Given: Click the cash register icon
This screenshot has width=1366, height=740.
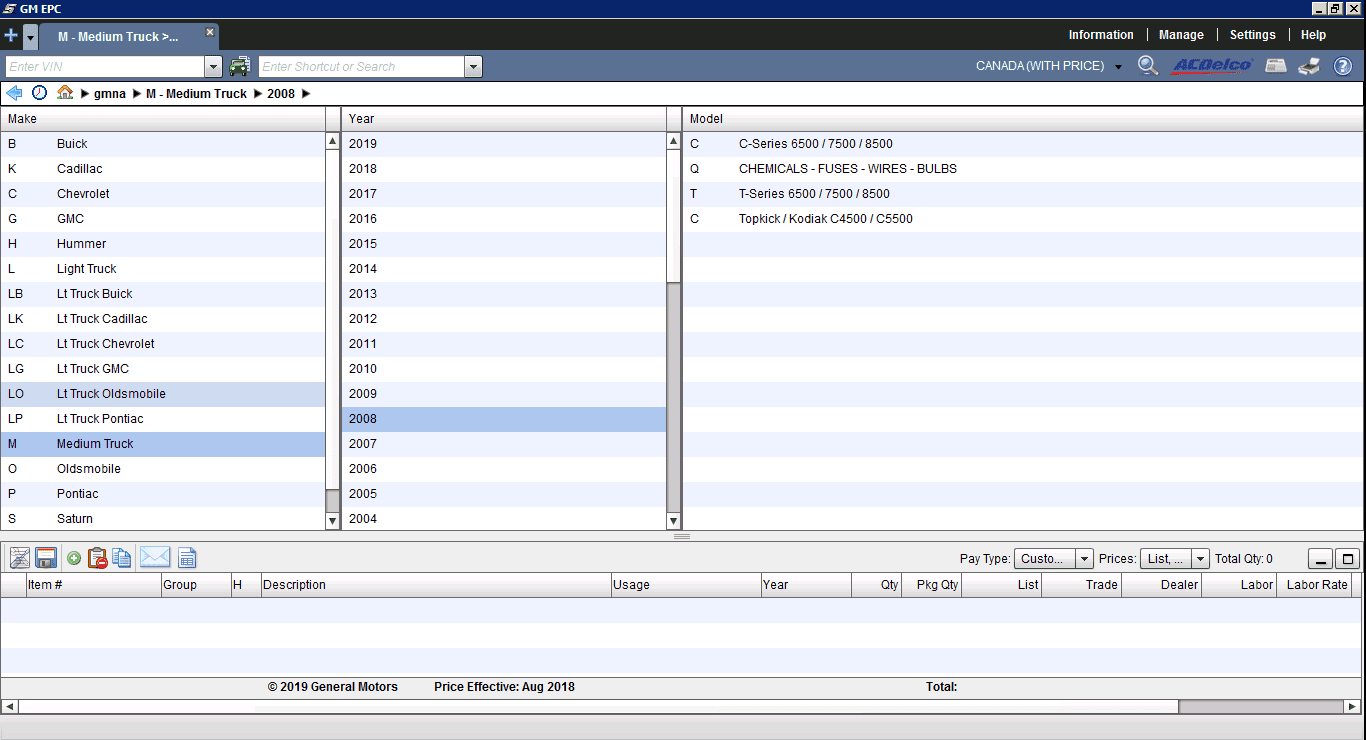Looking at the screenshot, I should tap(1275, 66).
